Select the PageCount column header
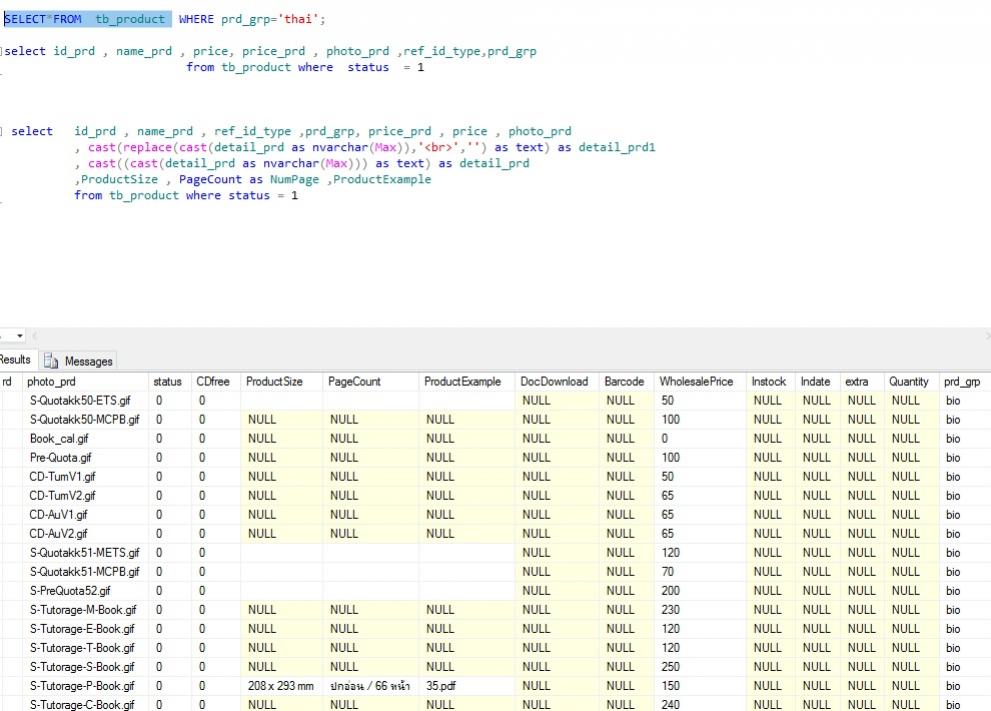Screen dimensions: 991x711 pos(354,381)
